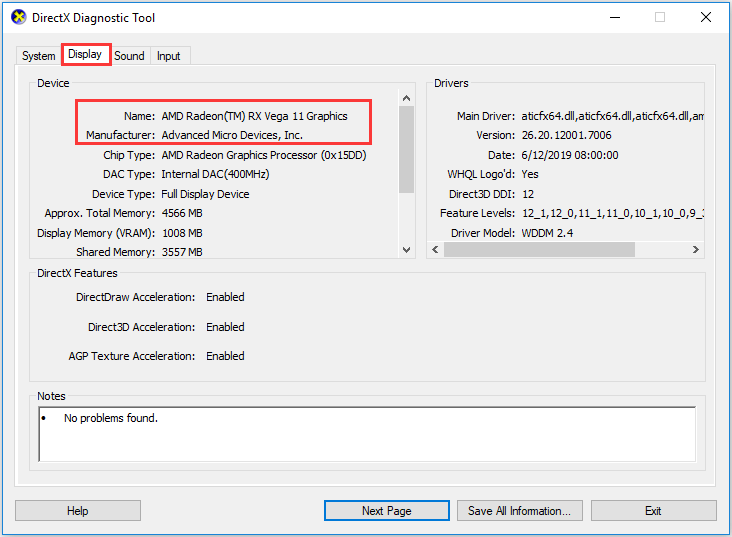Click Drivers list scroll left arrow
The width and height of the screenshot is (732, 537).
[x=435, y=249]
